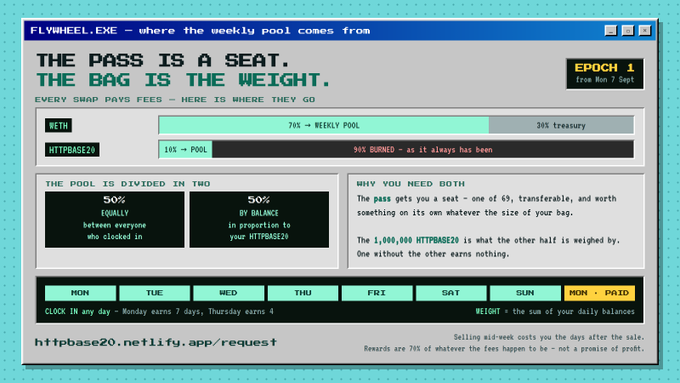Click the maximize button in the title bar
680x383 pixels.
click(x=628, y=31)
